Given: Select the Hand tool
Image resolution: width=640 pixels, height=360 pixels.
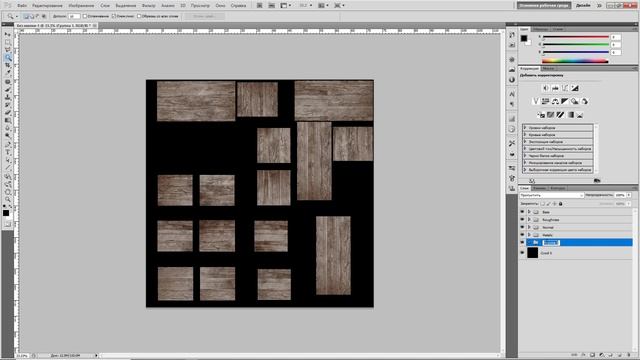Looking at the screenshot, I should click(x=8, y=192).
